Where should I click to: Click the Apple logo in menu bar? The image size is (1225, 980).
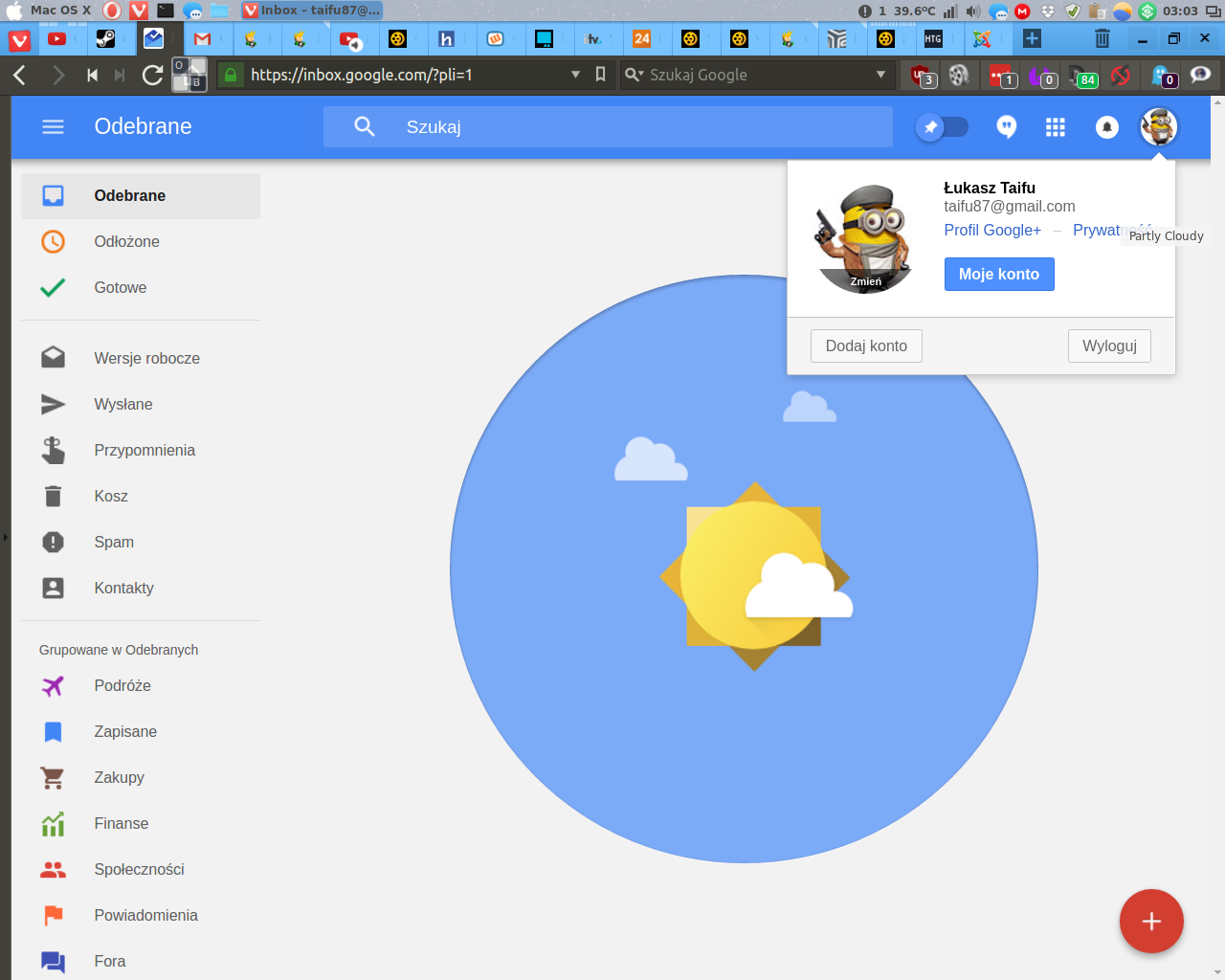tap(13, 11)
